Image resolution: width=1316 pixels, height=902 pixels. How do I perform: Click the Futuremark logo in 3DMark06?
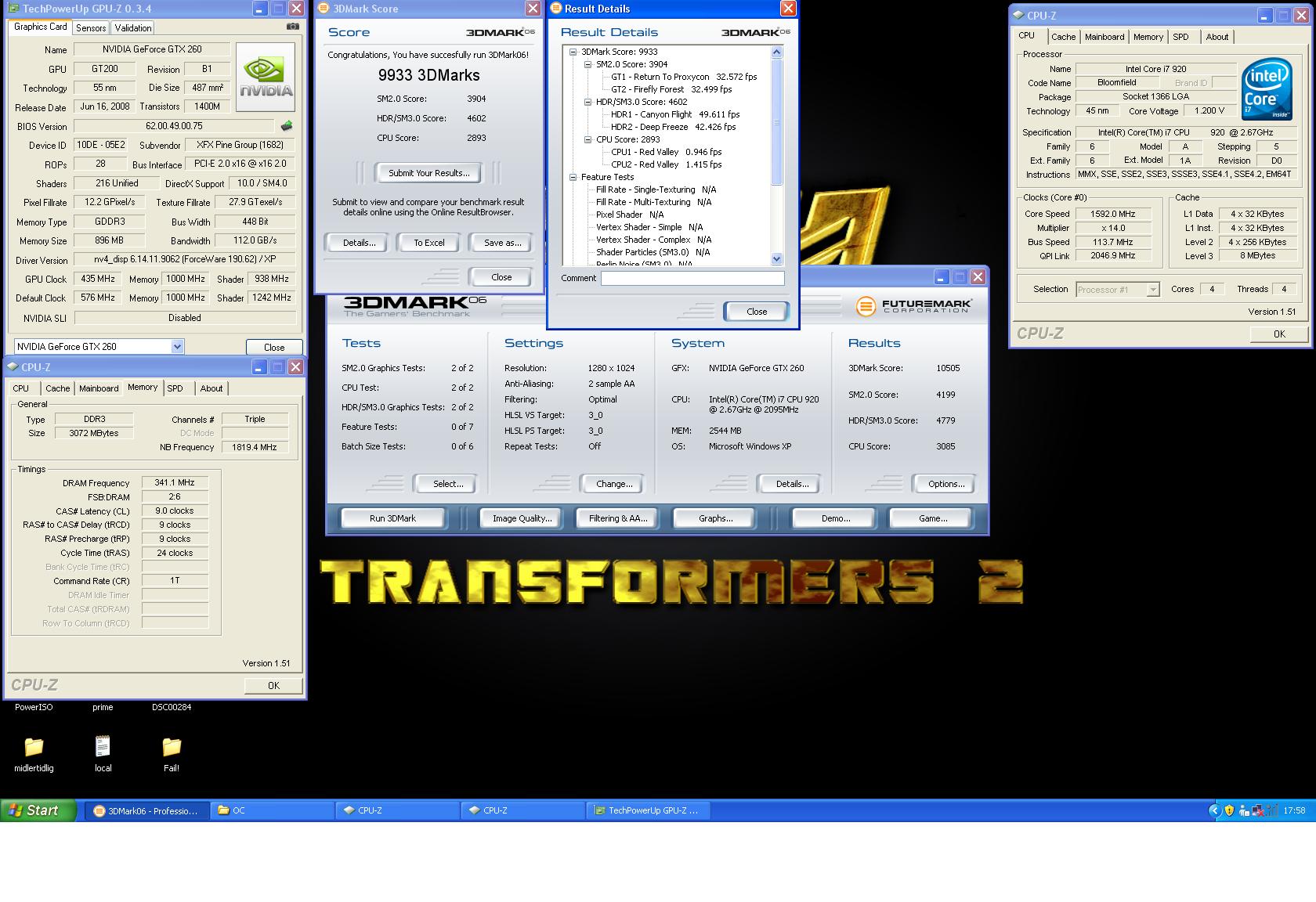913,305
